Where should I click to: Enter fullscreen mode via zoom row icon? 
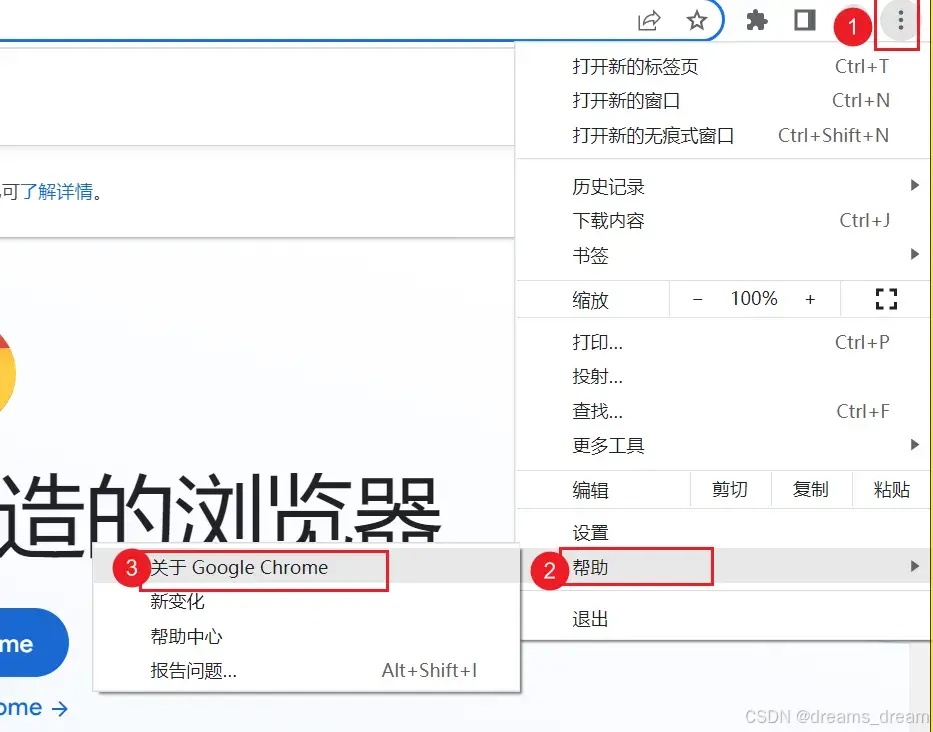tap(886, 299)
